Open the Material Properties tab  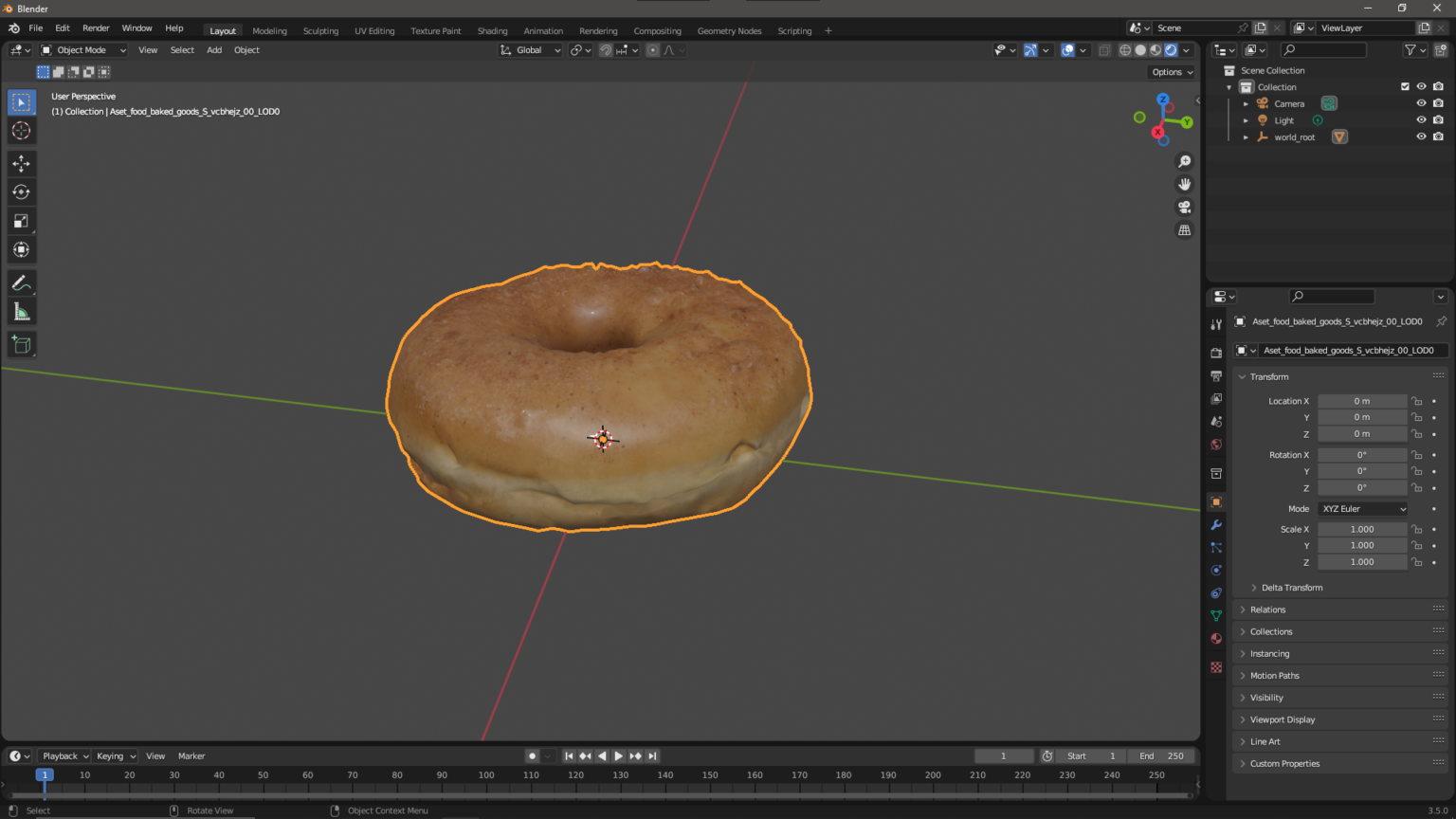tap(1216, 638)
